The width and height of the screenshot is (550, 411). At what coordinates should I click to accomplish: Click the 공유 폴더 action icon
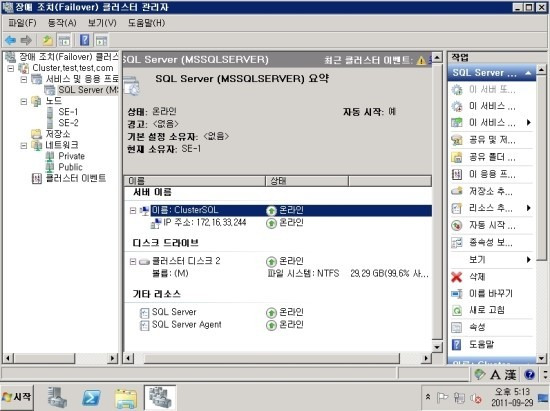click(x=457, y=157)
